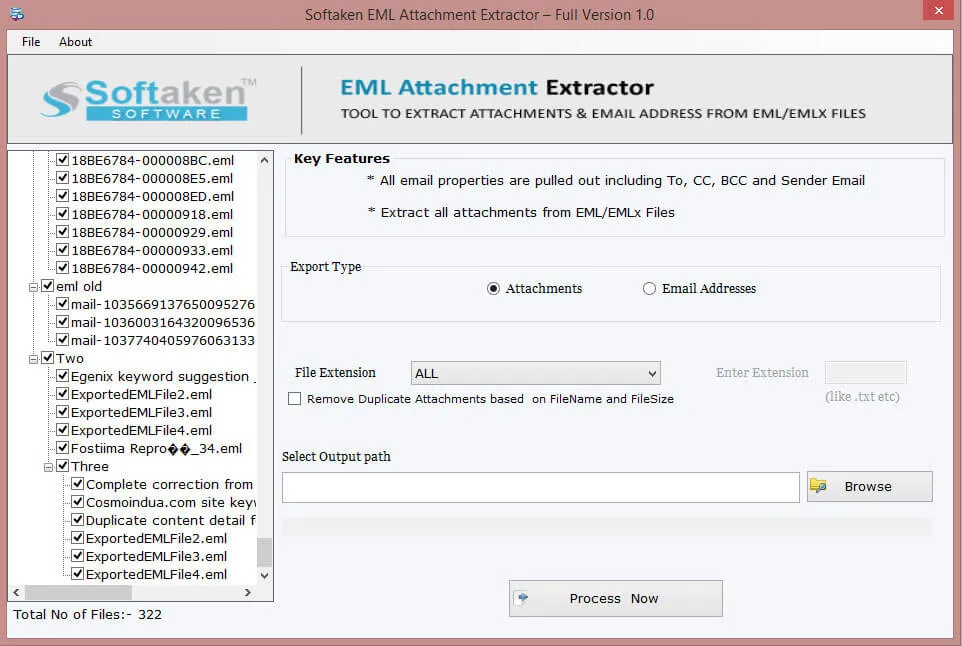
Task: Open the File Extension ALL dropdown
Action: point(536,373)
